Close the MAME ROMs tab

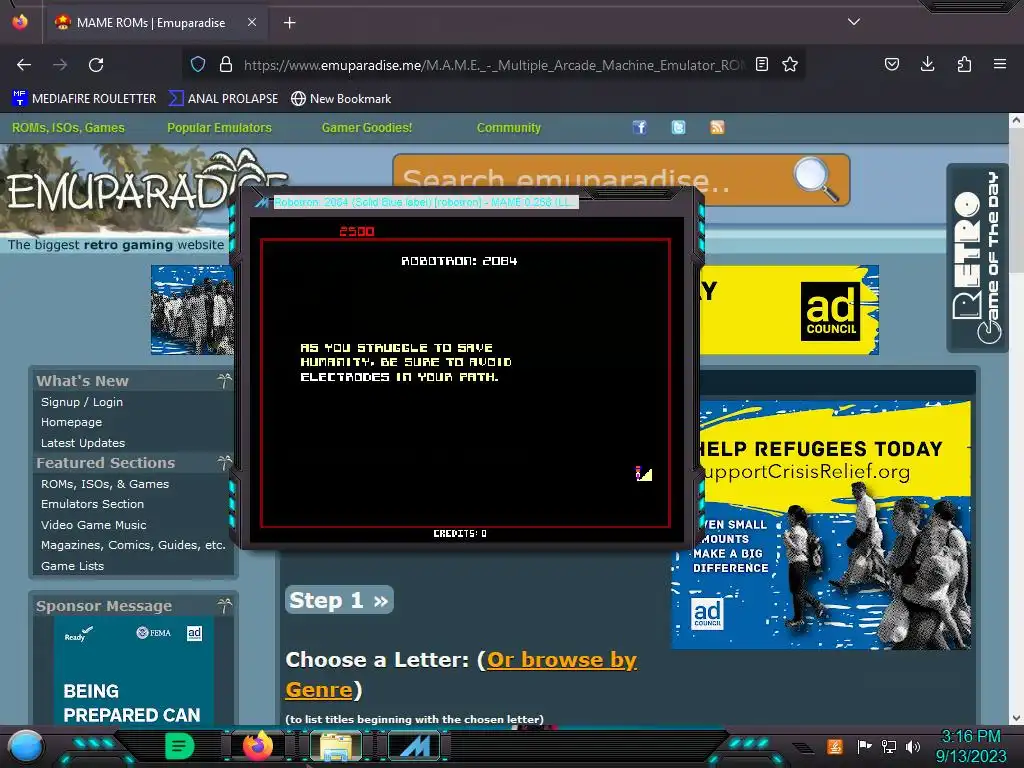click(251, 22)
